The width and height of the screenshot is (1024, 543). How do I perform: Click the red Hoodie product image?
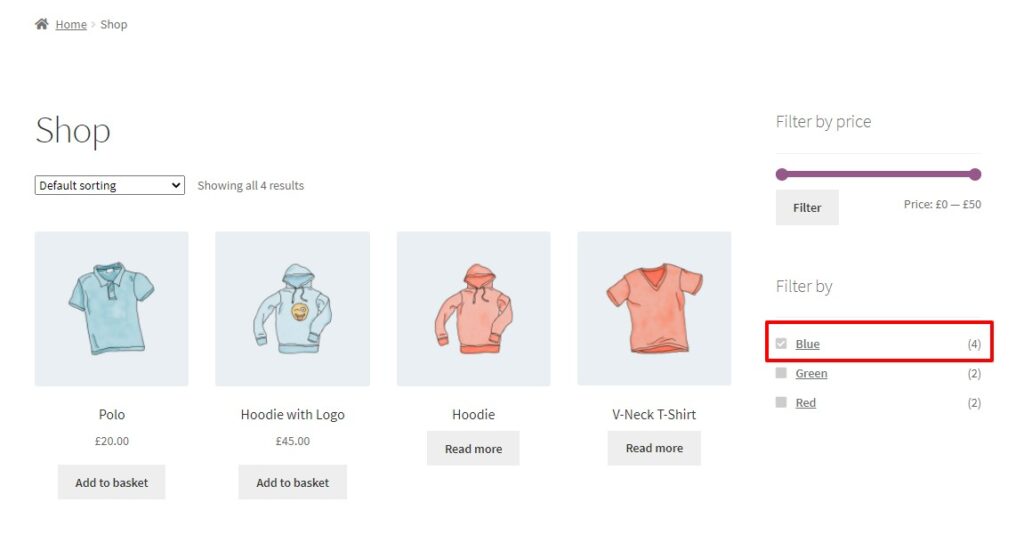pos(473,308)
